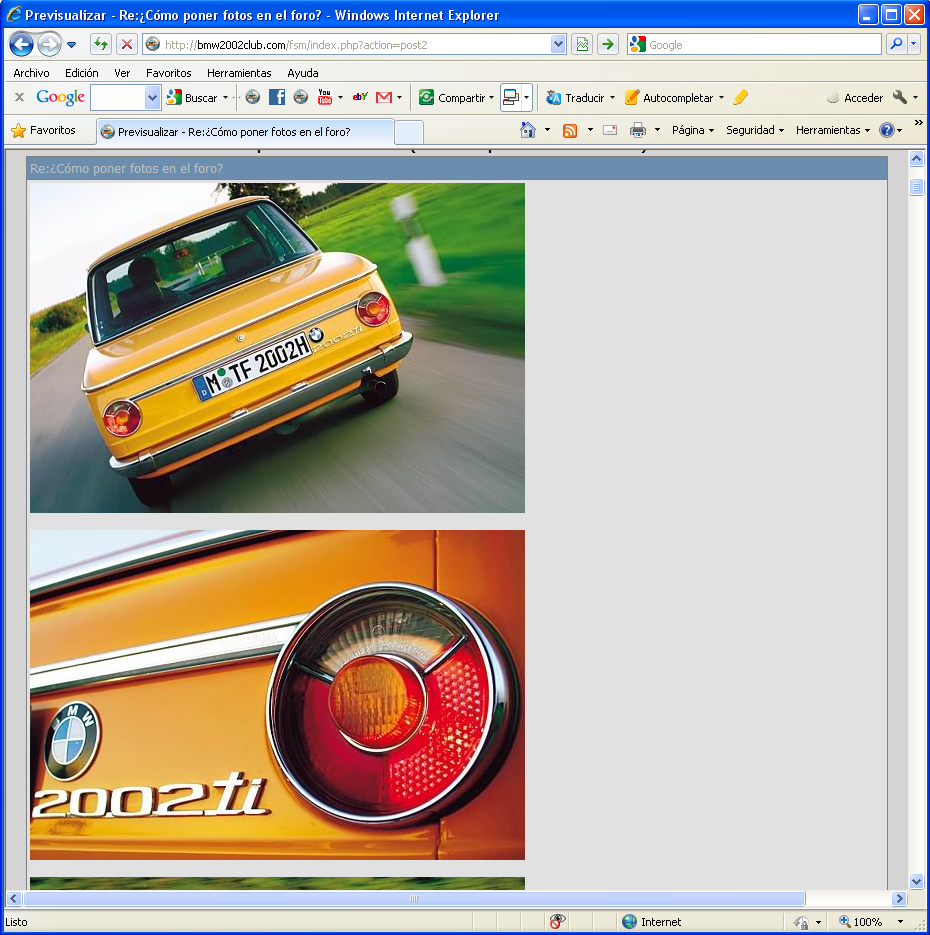Viewport: 930px width, 935px height.
Task: Show hidden command bar buttons chevron
Action: pyautogui.click(x=918, y=123)
